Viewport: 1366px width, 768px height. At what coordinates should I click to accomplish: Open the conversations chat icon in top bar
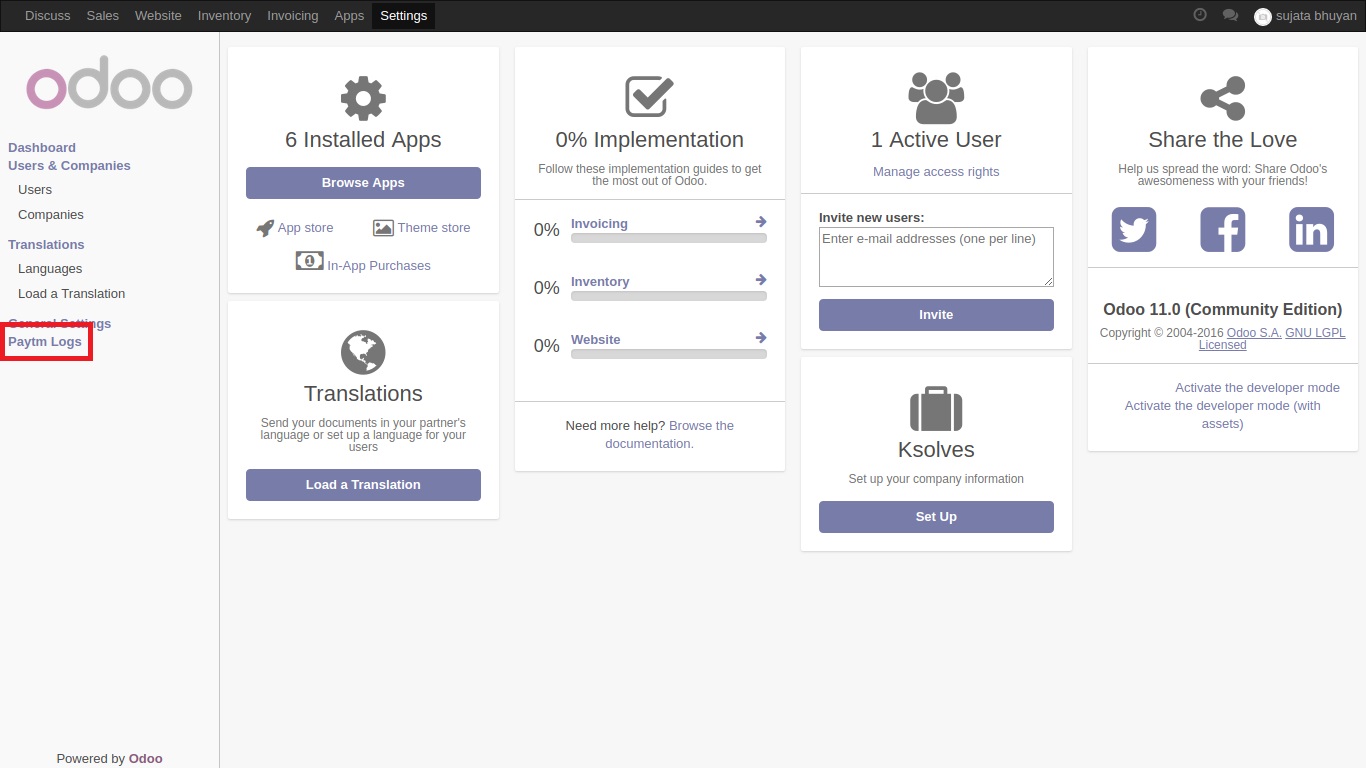1230,16
